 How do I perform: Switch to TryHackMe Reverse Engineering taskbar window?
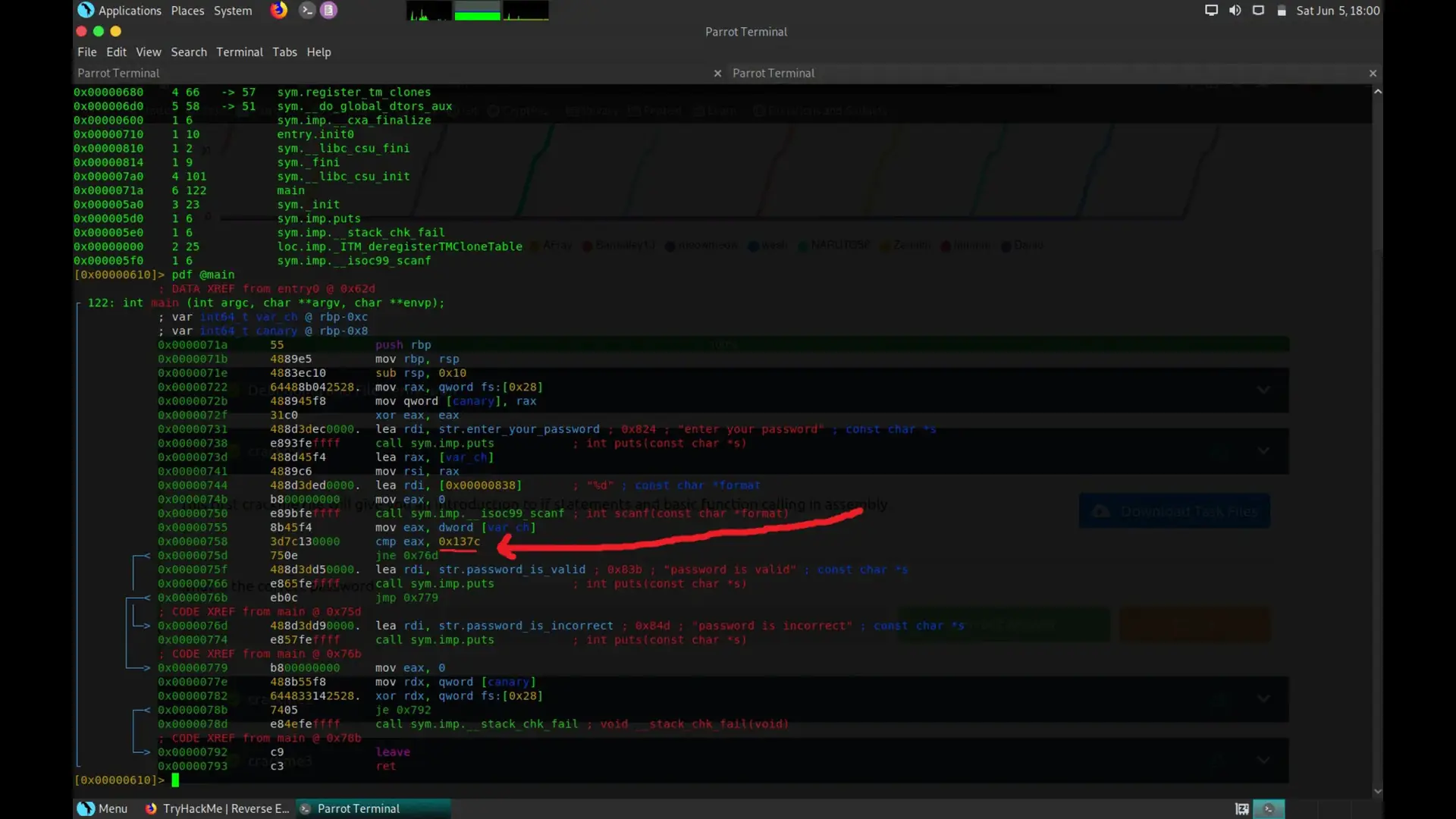[218, 809]
